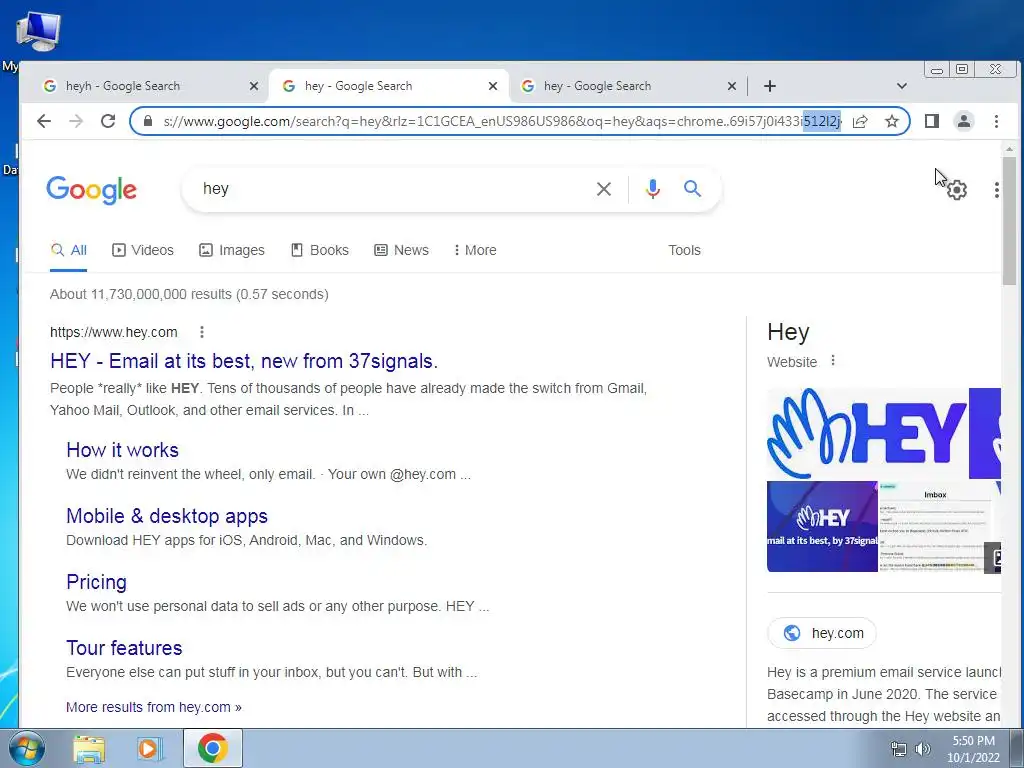The width and height of the screenshot is (1024, 768).
Task: Bookmark this page with the star icon
Action: 891,121
